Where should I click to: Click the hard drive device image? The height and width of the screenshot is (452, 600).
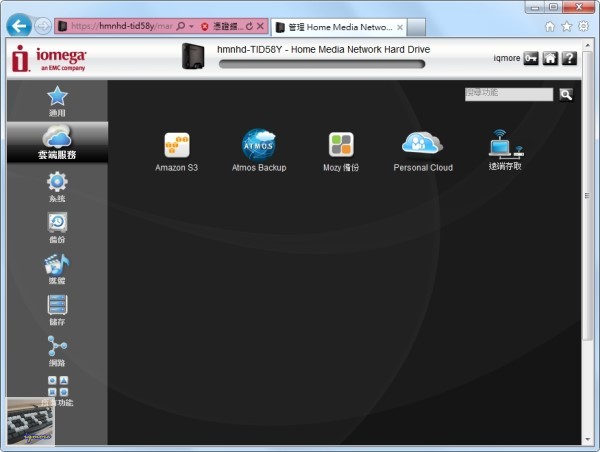click(x=193, y=57)
